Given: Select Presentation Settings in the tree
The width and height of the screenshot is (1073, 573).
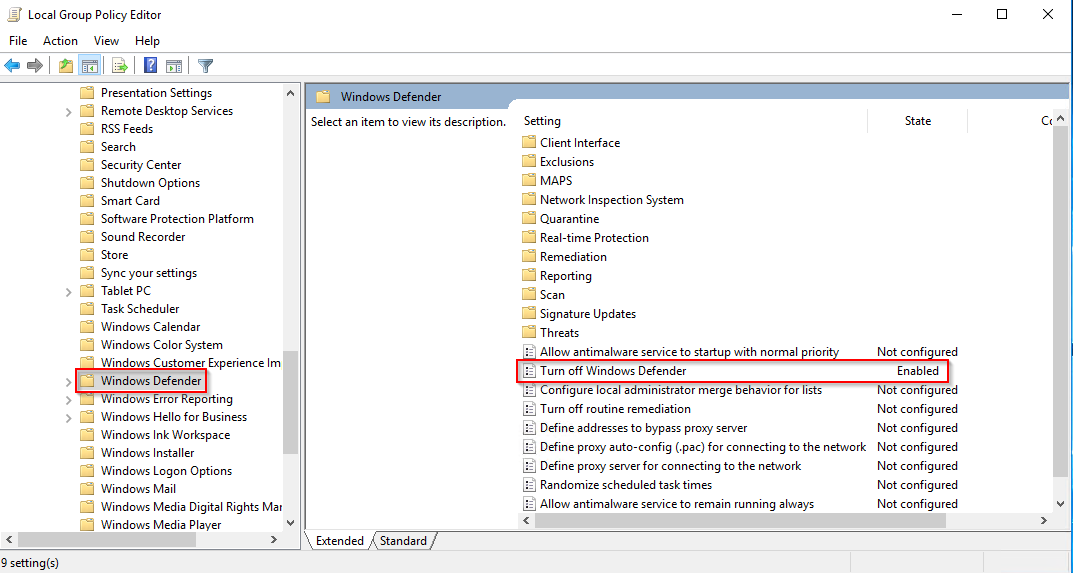Looking at the screenshot, I should [156, 92].
